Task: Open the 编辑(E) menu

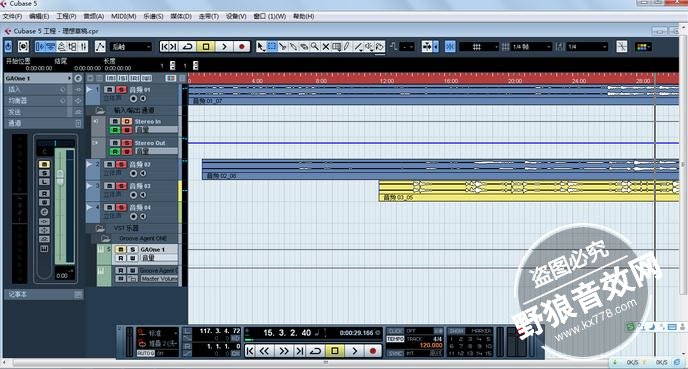Action: click(x=39, y=16)
